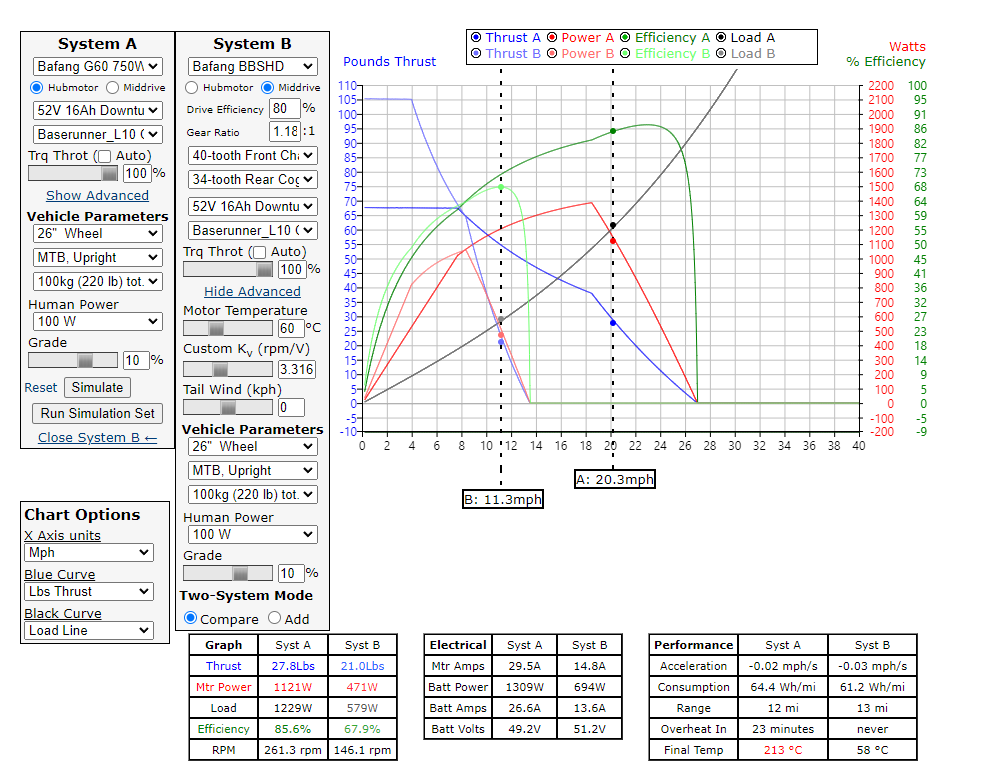Image resolution: width=985 pixels, height=776 pixels.
Task: Open 40-tooth Front Chainring dropdown
Action: (x=253, y=155)
